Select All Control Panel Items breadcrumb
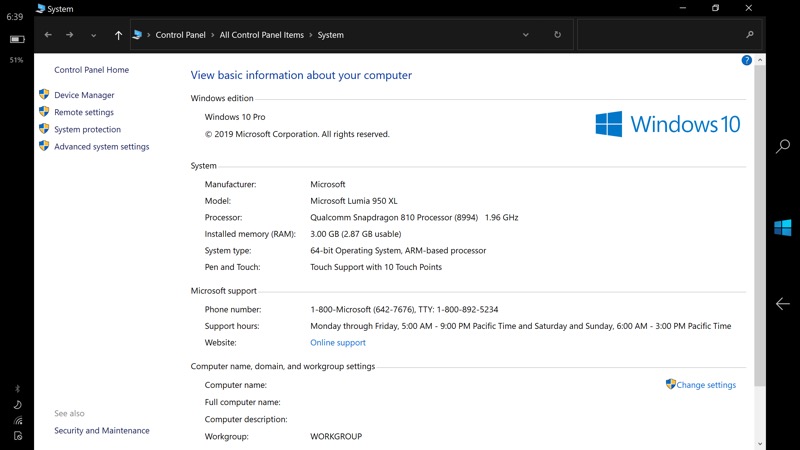The width and height of the screenshot is (800, 450). pos(262,35)
